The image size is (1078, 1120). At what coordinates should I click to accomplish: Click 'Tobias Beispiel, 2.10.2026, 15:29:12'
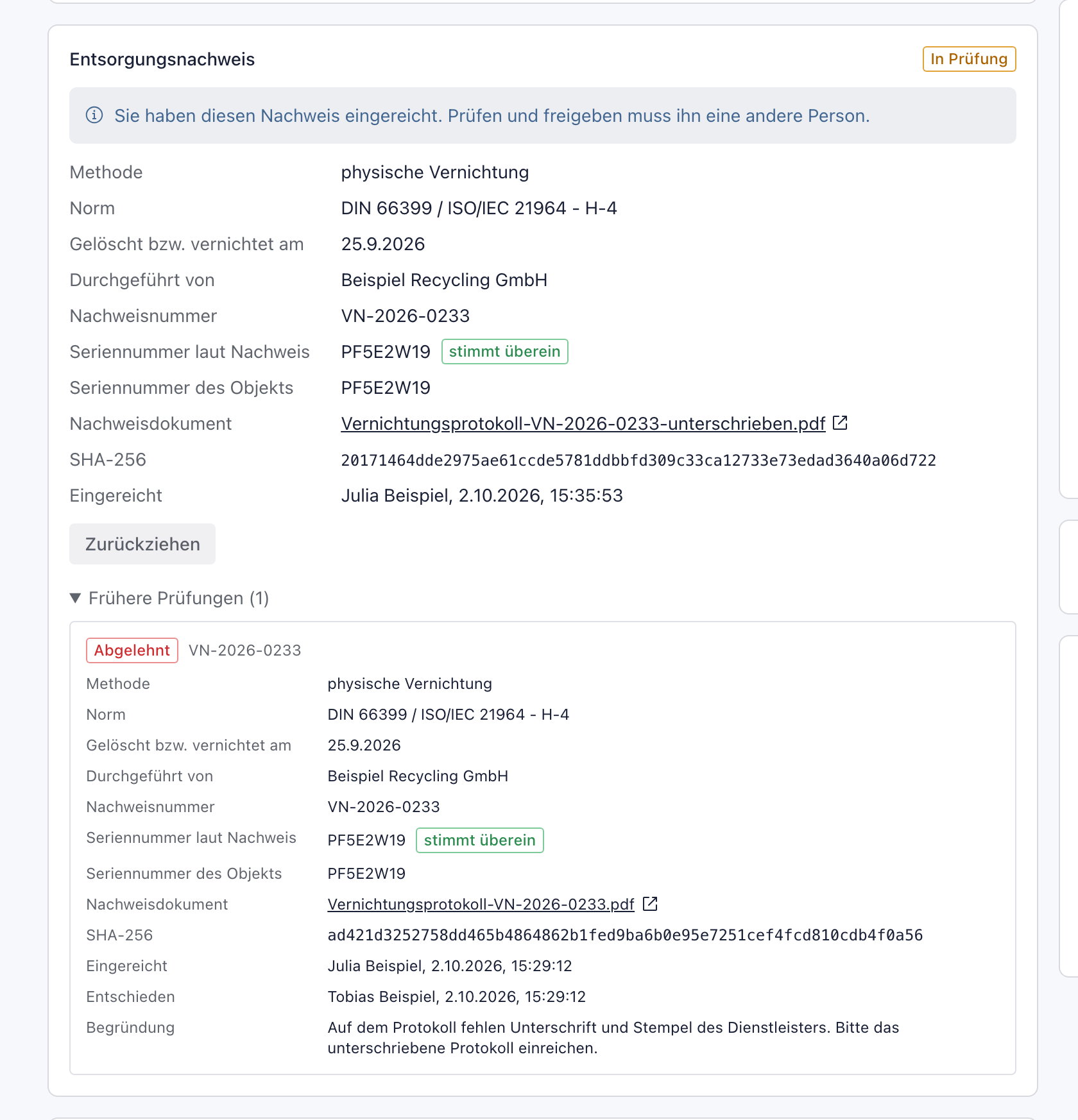[x=456, y=997]
